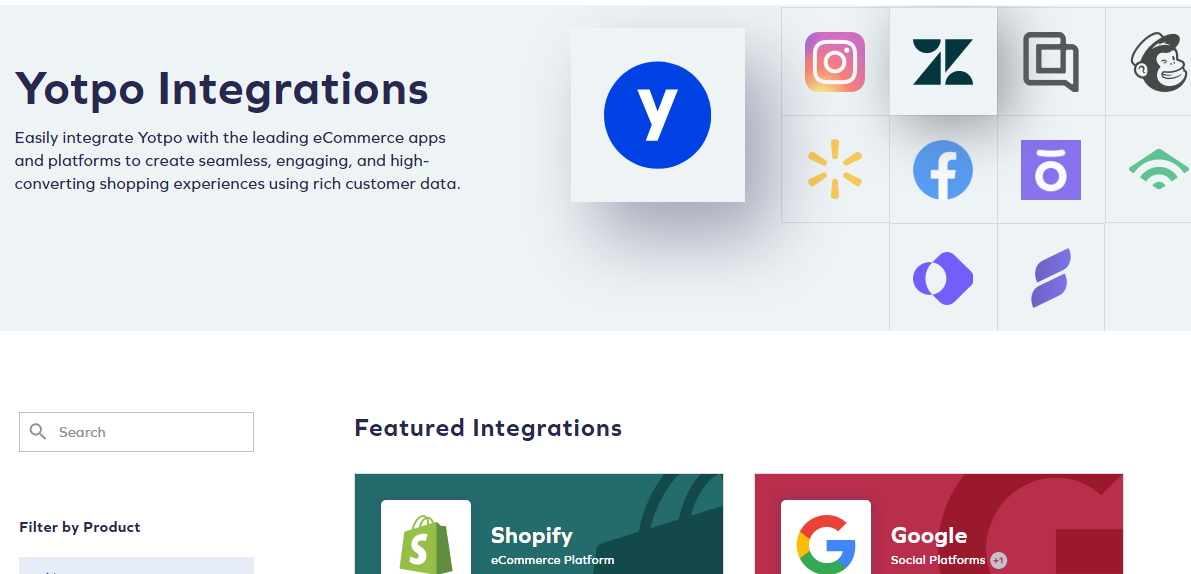The height and width of the screenshot is (574, 1191).
Task: Click the Instagram logo tile
Action: [835, 62]
